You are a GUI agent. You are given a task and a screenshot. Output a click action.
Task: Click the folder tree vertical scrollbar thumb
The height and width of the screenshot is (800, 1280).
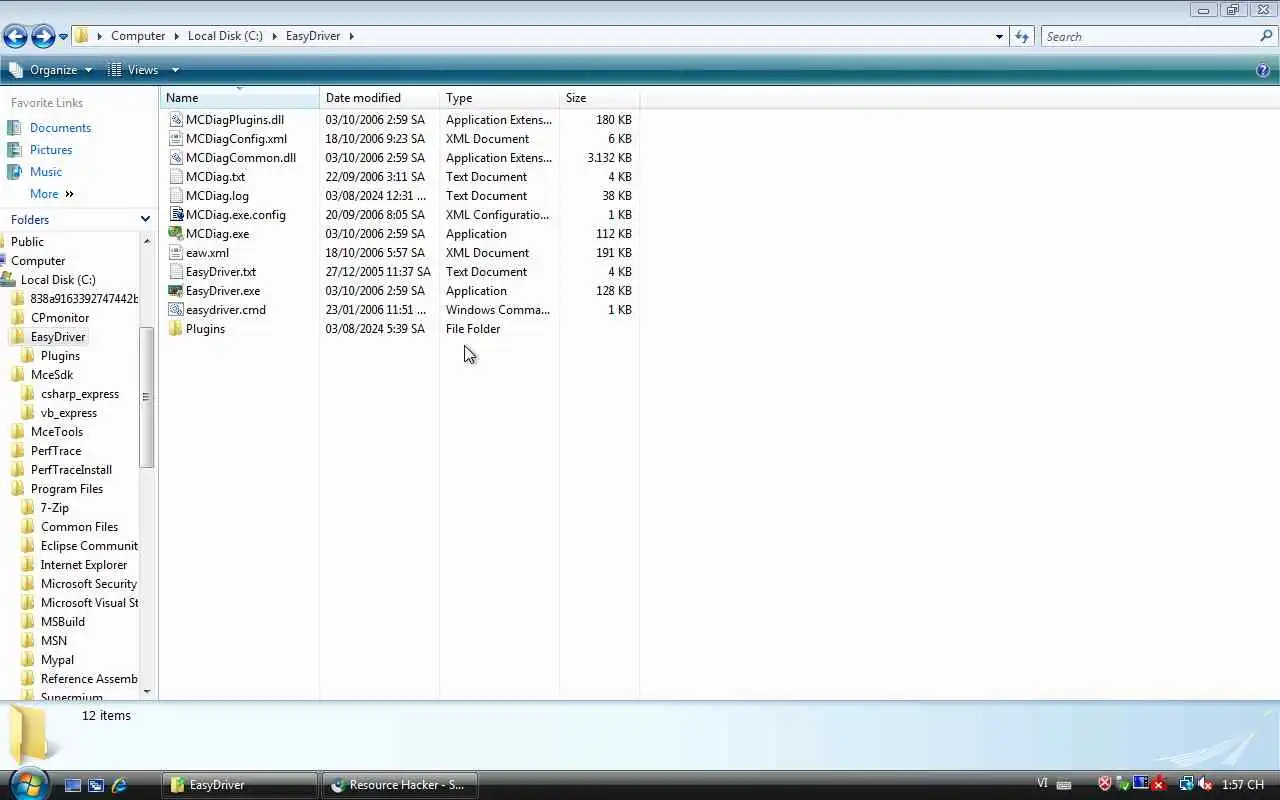pyautogui.click(x=147, y=397)
